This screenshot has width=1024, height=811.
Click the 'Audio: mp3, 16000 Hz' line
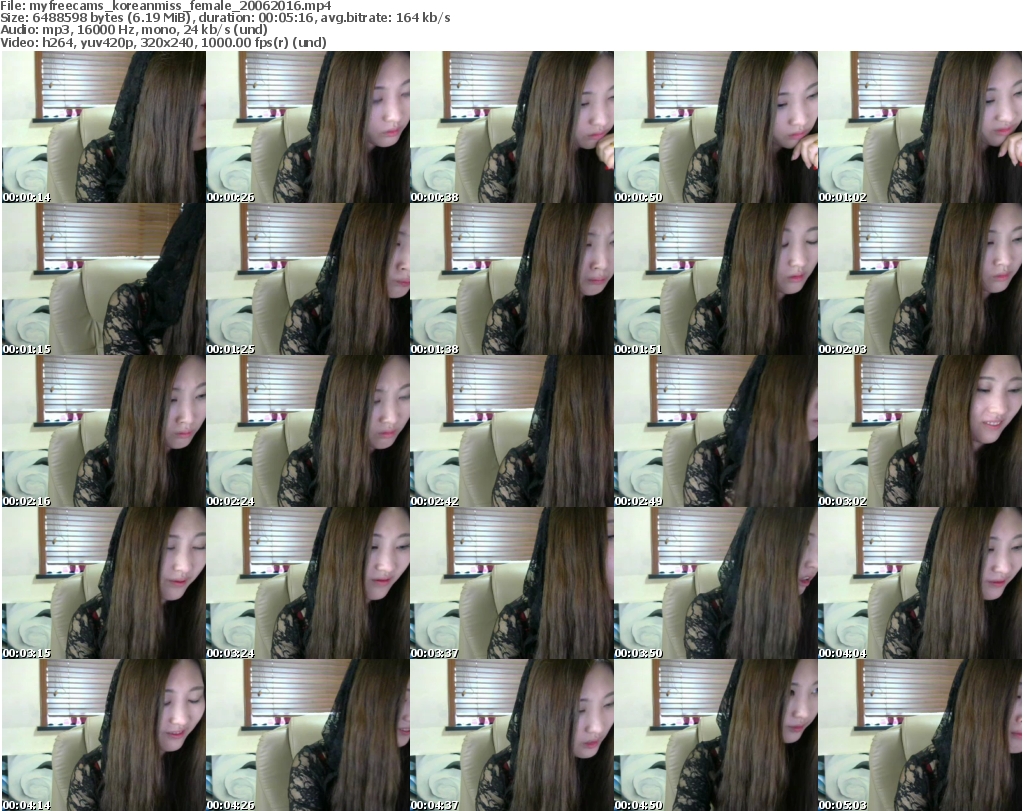[x=134, y=31]
